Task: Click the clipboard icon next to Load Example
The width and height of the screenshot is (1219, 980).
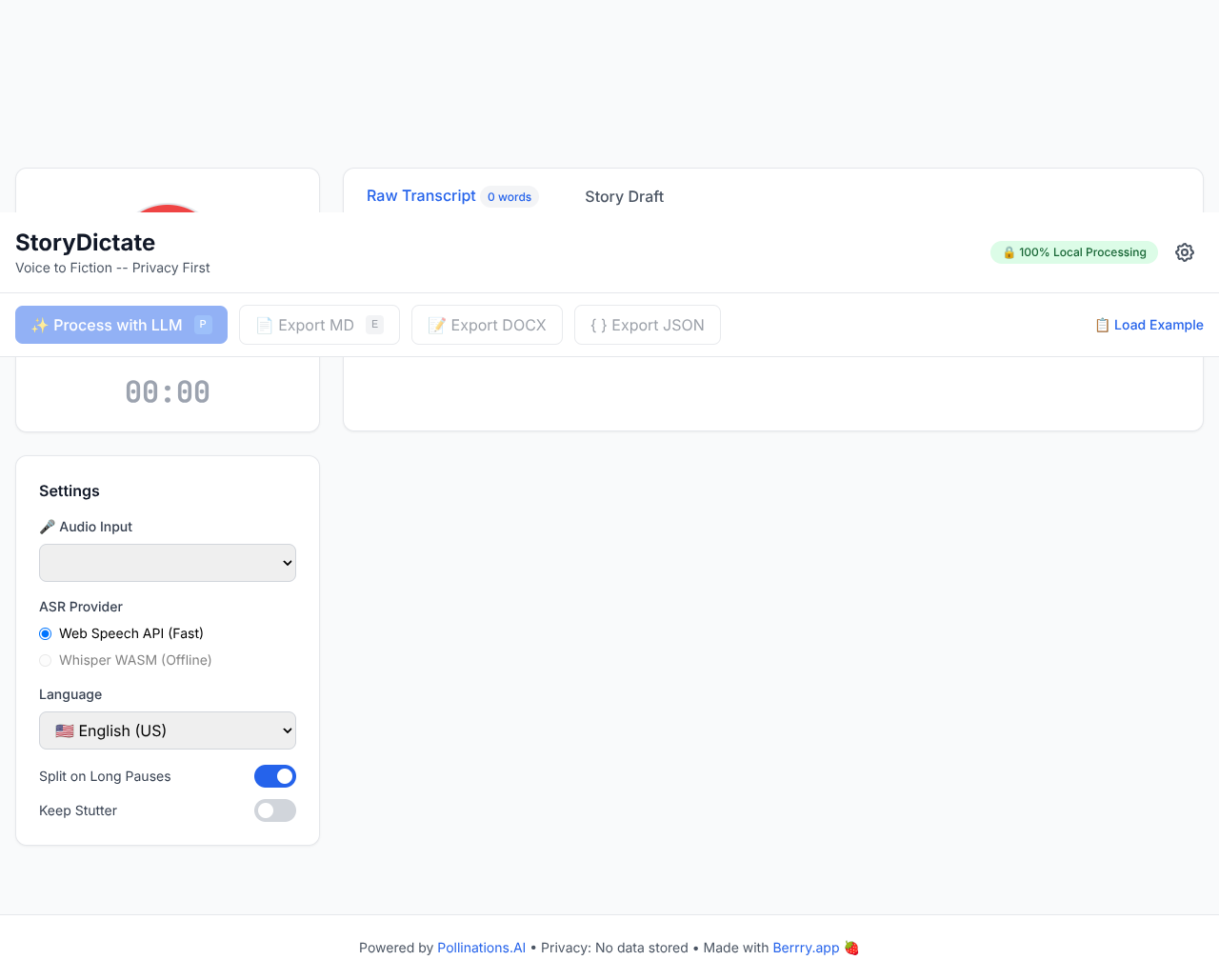Action: (x=1102, y=325)
